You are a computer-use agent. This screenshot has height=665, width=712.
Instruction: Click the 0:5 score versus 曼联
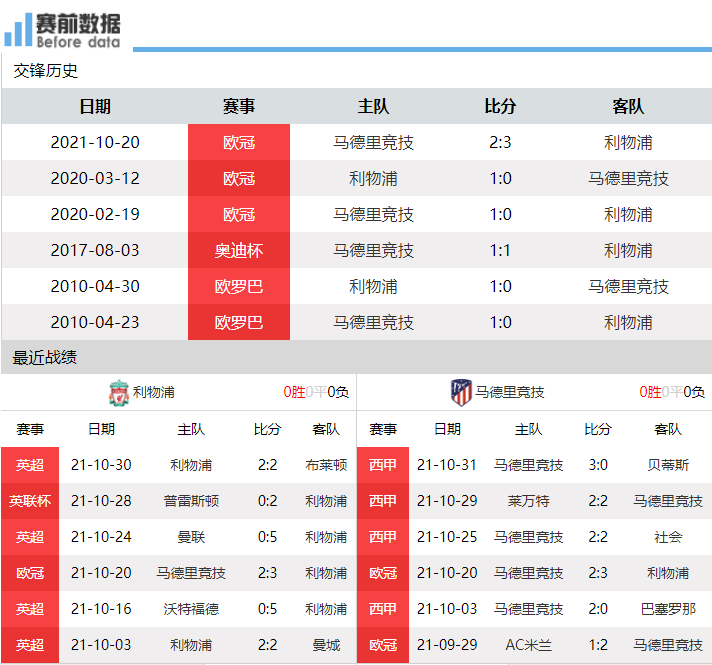point(267,537)
